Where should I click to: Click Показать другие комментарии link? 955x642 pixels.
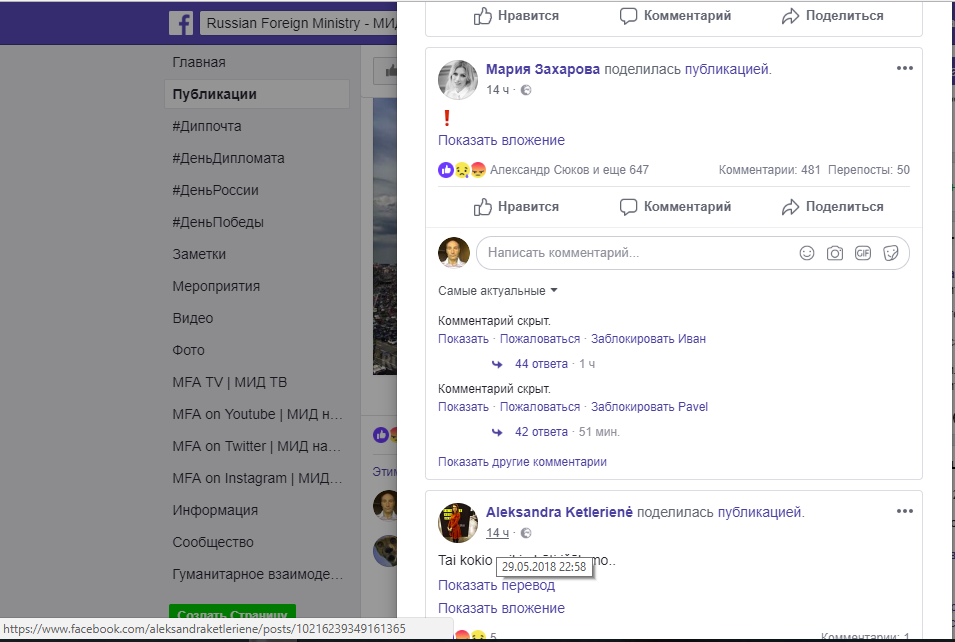tap(522, 462)
